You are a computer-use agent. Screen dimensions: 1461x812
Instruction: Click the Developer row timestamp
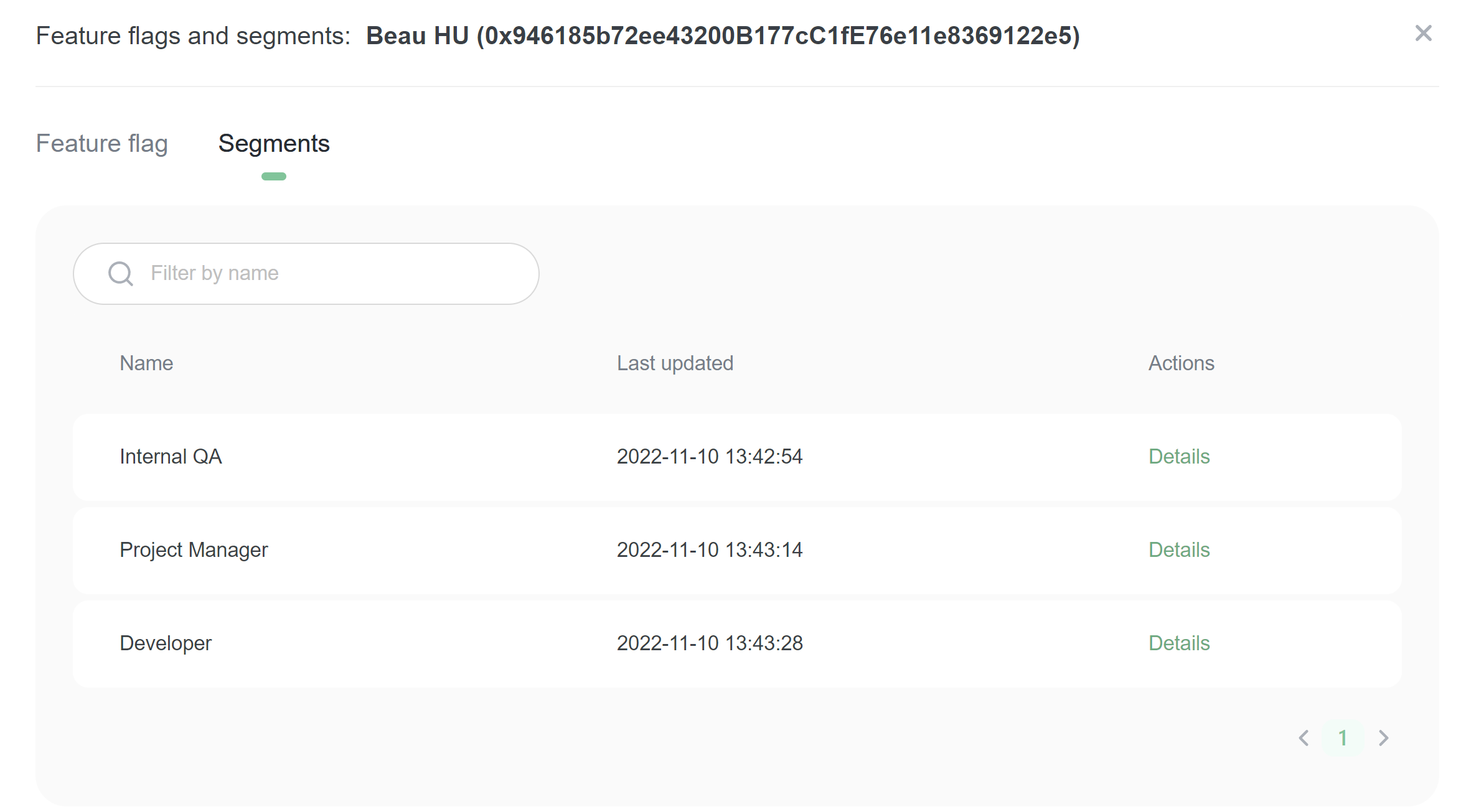(710, 643)
